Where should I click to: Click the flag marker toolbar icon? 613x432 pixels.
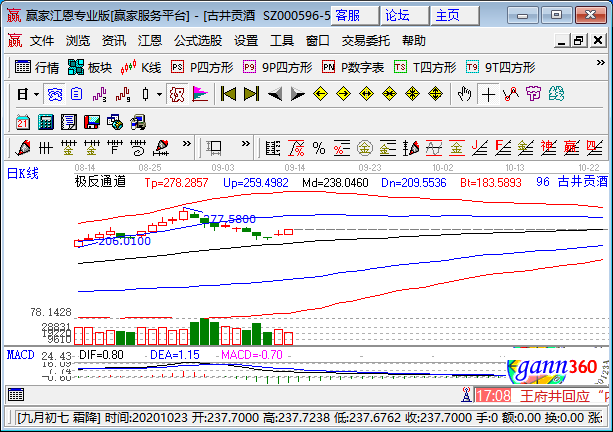[x=200, y=94]
